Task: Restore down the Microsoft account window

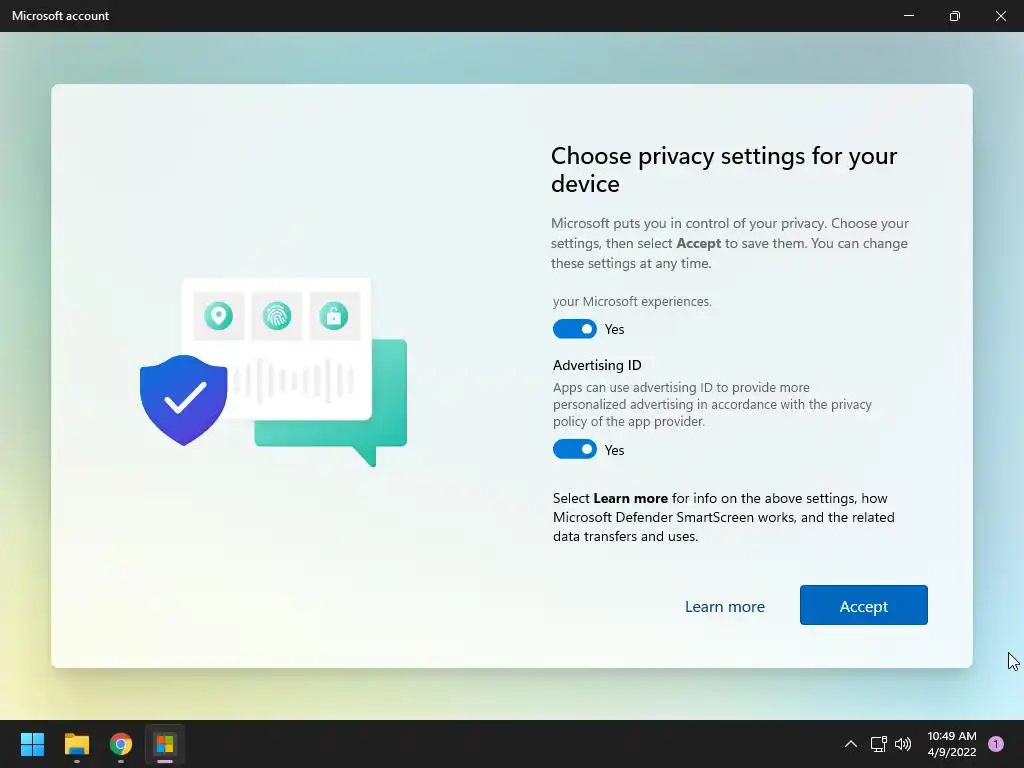Action: point(954,16)
